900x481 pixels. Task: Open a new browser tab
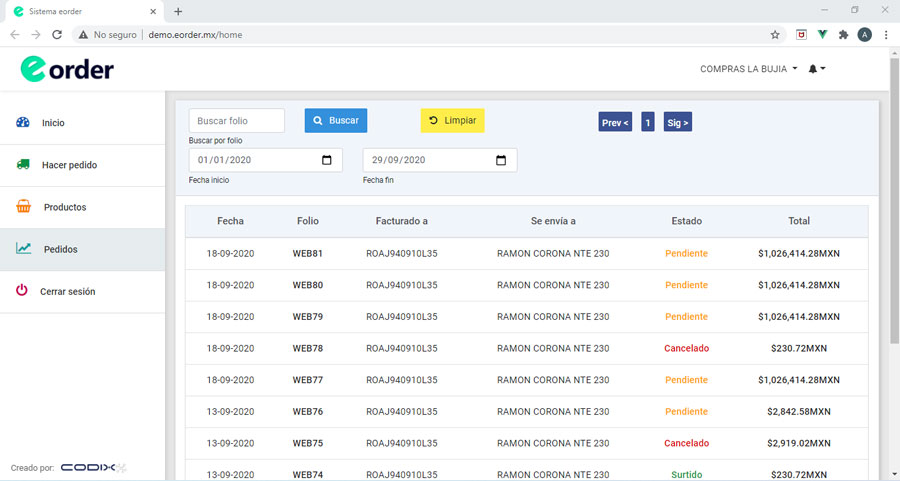(178, 11)
